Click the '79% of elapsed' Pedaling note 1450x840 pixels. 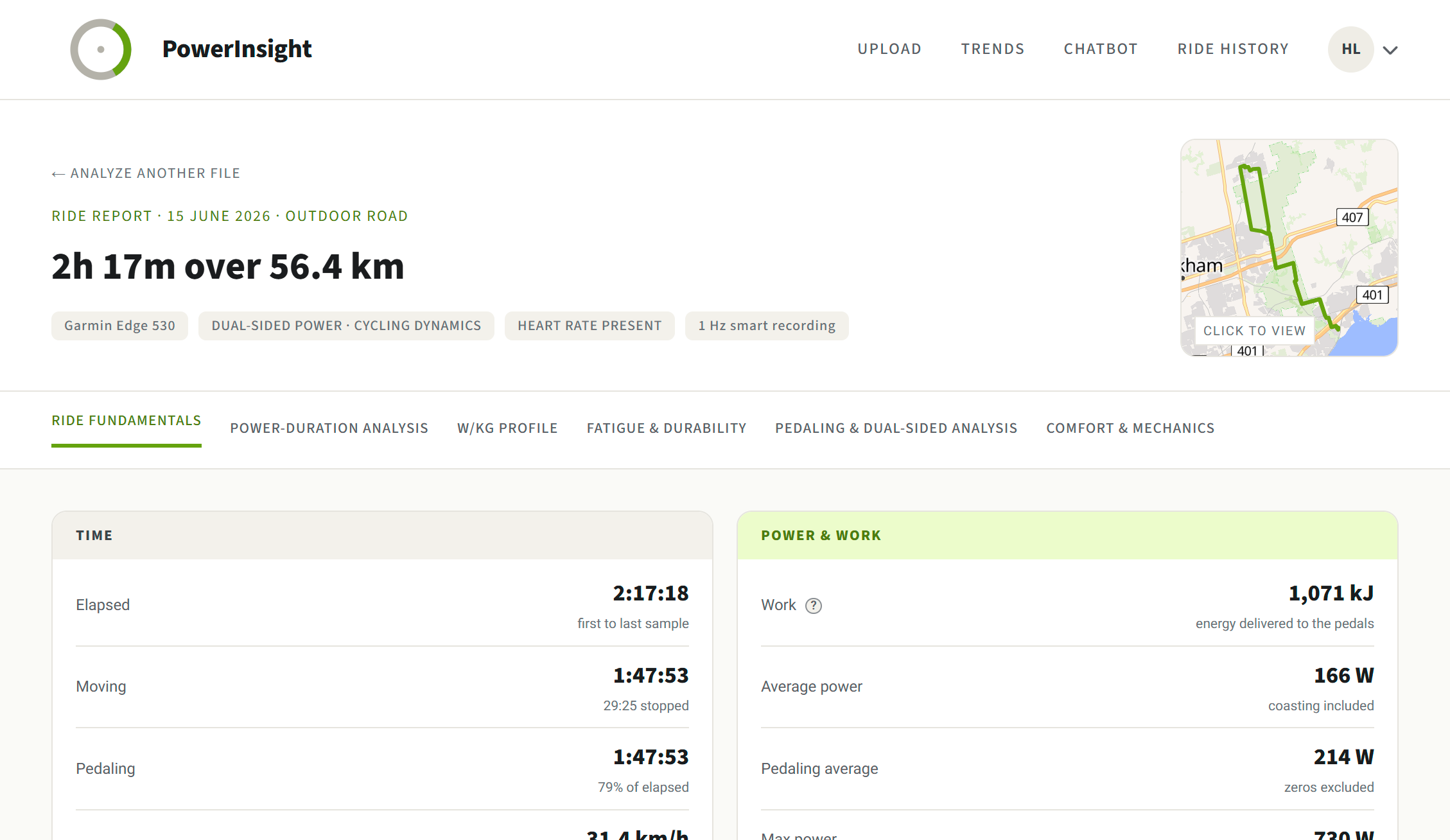point(643,787)
